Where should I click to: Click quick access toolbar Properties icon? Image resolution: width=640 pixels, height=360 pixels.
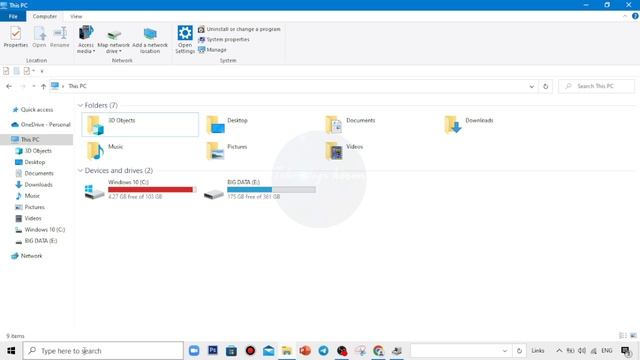(x=6, y=71)
